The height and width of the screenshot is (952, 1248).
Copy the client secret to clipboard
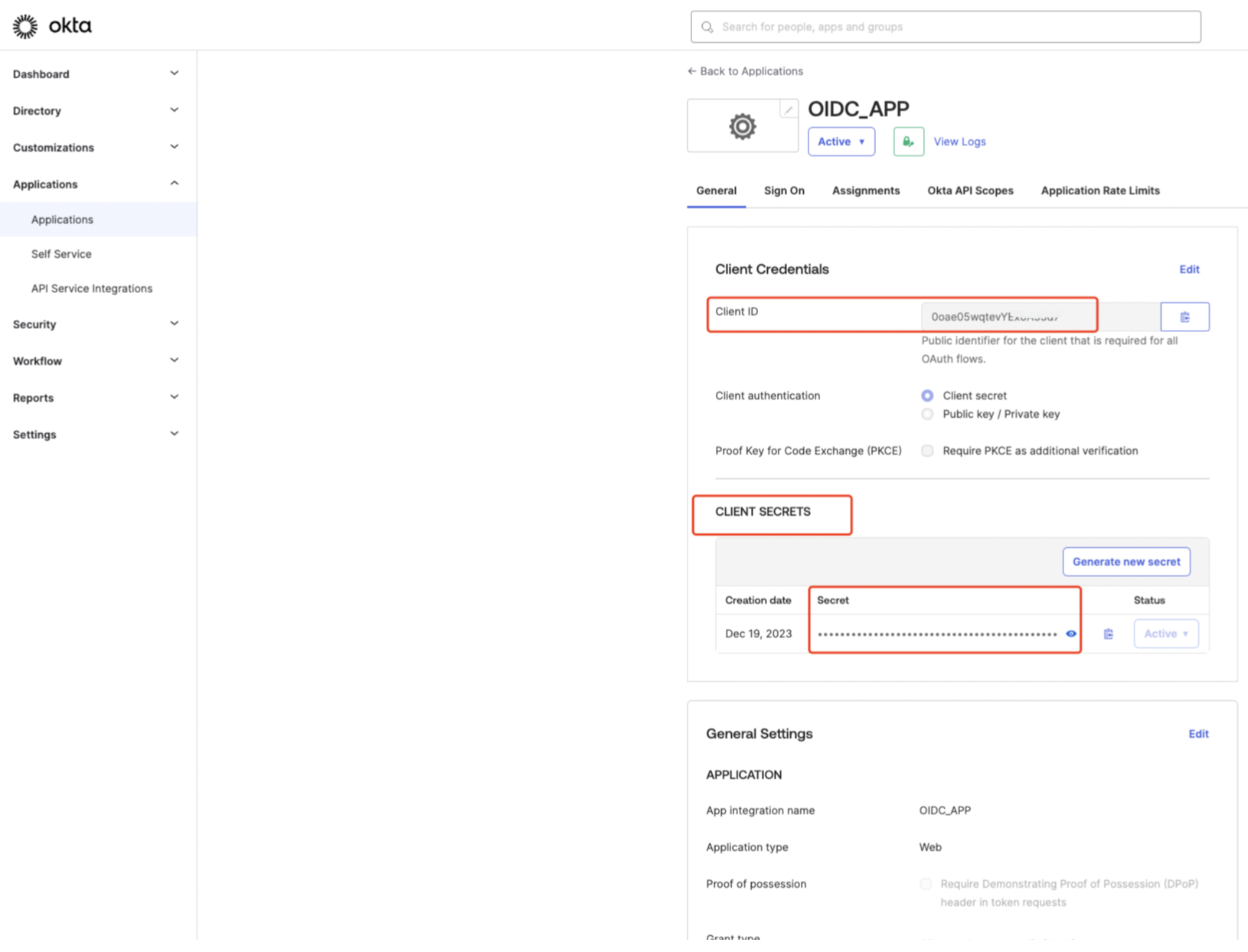click(x=1108, y=634)
